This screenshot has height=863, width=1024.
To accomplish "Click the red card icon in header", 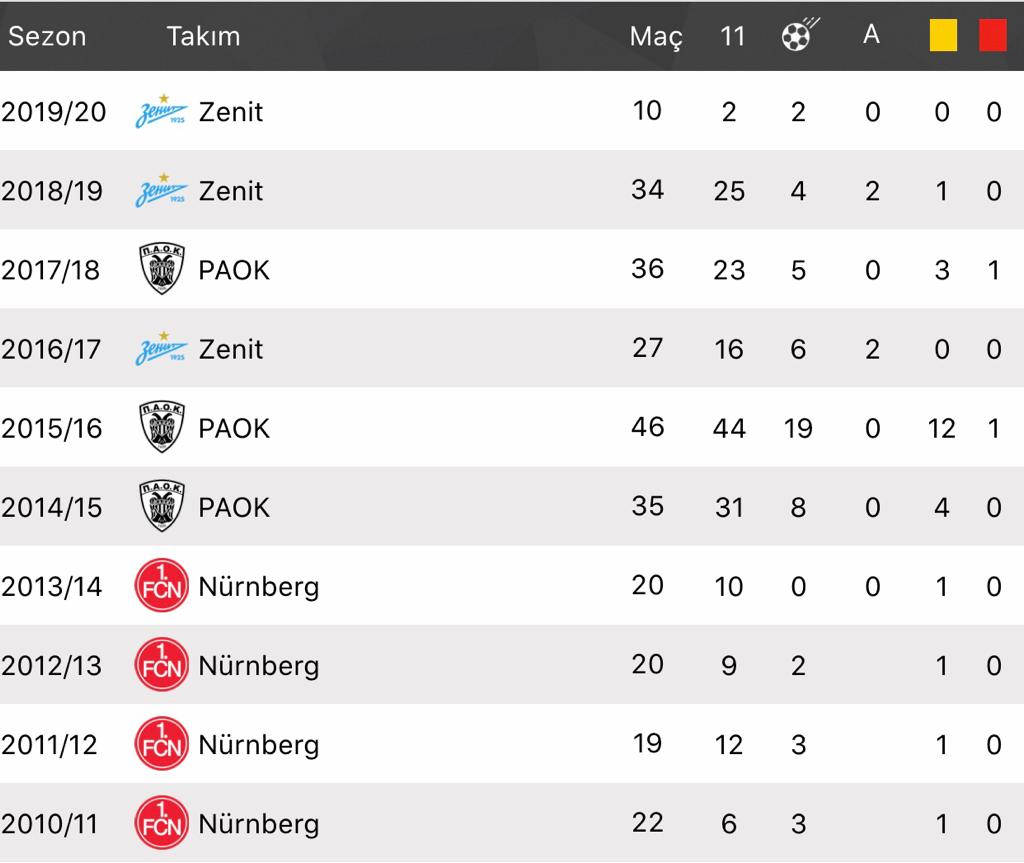I will click(993, 36).
